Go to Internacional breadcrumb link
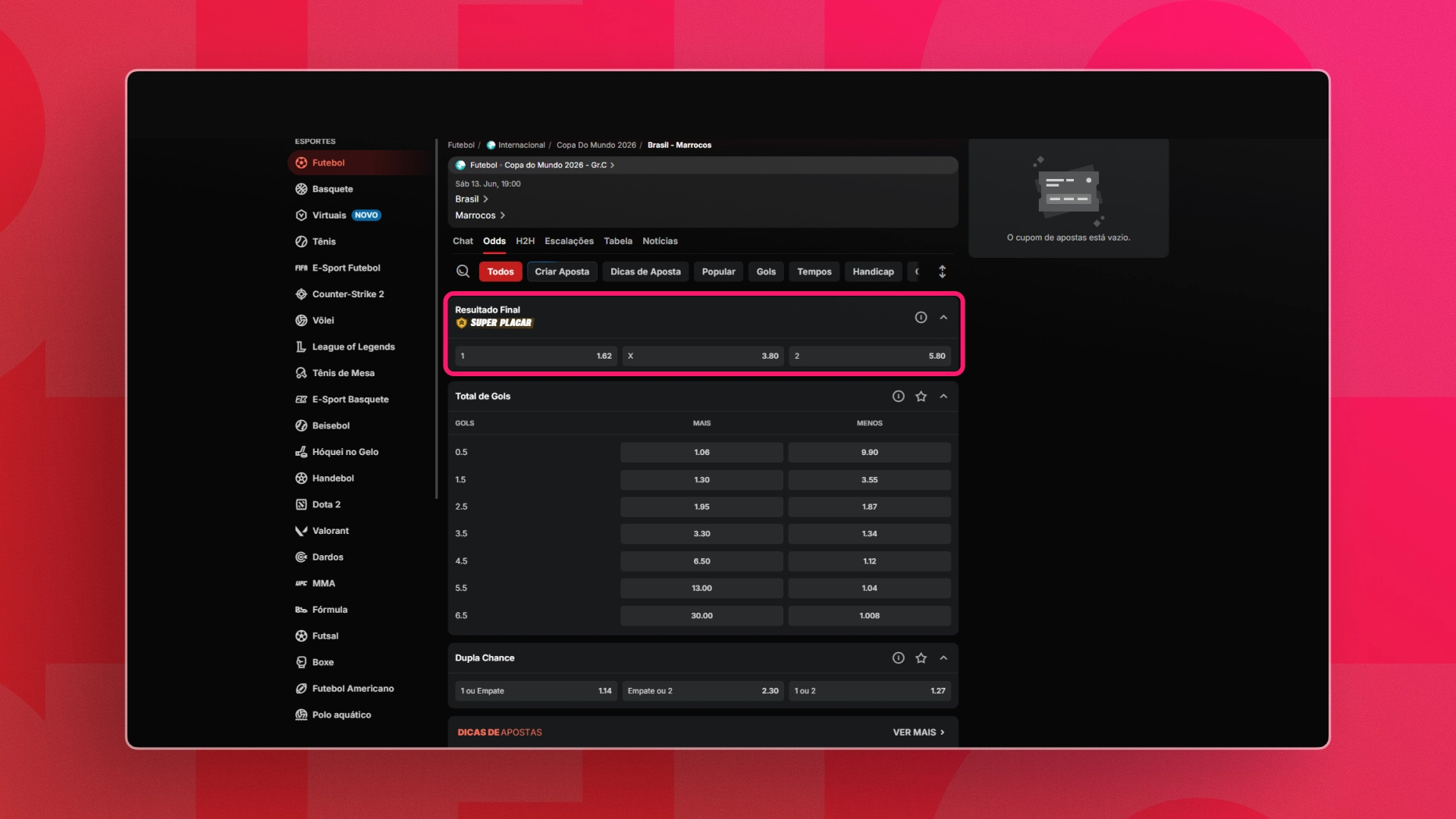The height and width of the screenshot is (819, 1456). [521, 145]
